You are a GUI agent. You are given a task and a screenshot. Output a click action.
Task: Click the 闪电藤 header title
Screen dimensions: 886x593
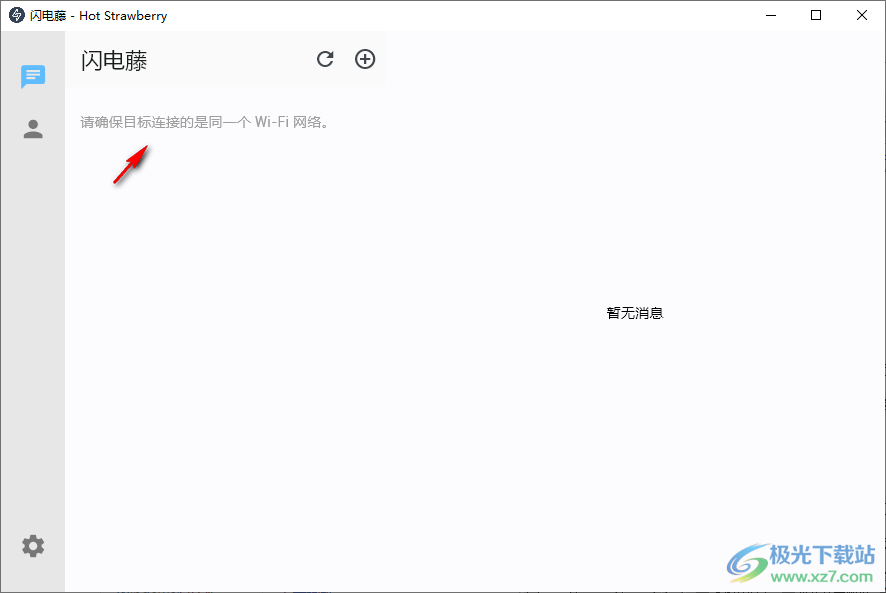(x=113, y=60)
